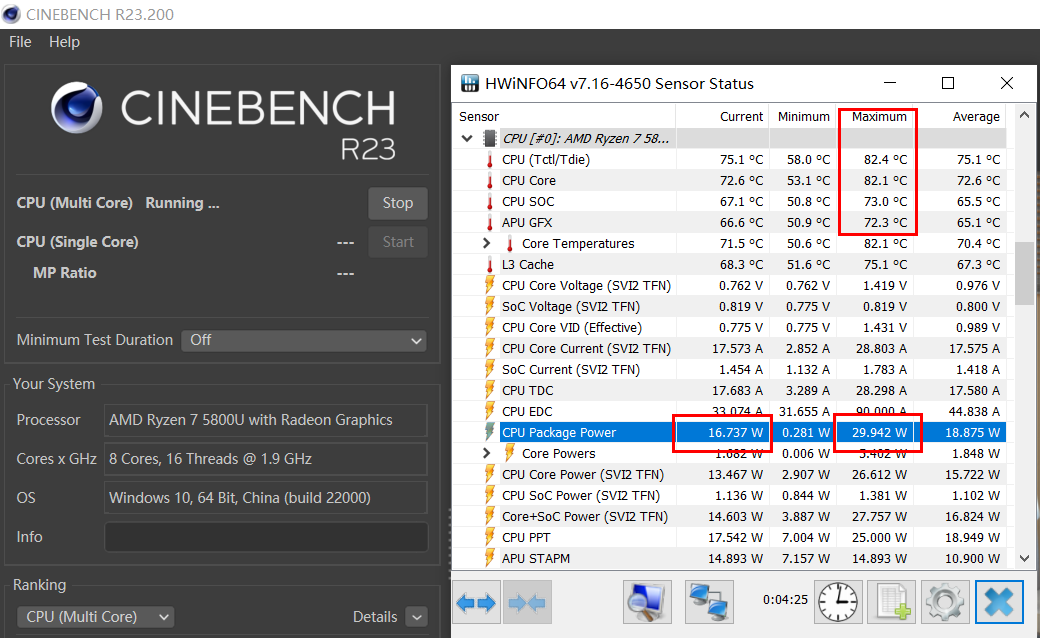
Task: Open HWiNFO remote network monitors icon
Action: pos(709,602)
